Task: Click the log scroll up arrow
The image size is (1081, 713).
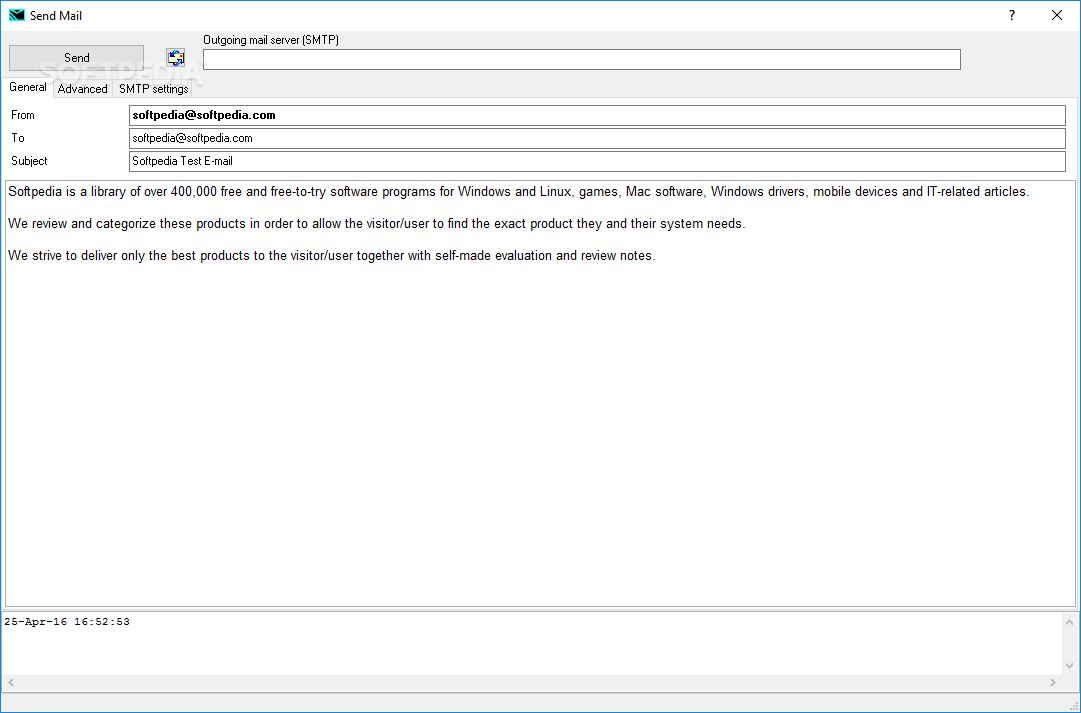Action: coord(1069,622)
